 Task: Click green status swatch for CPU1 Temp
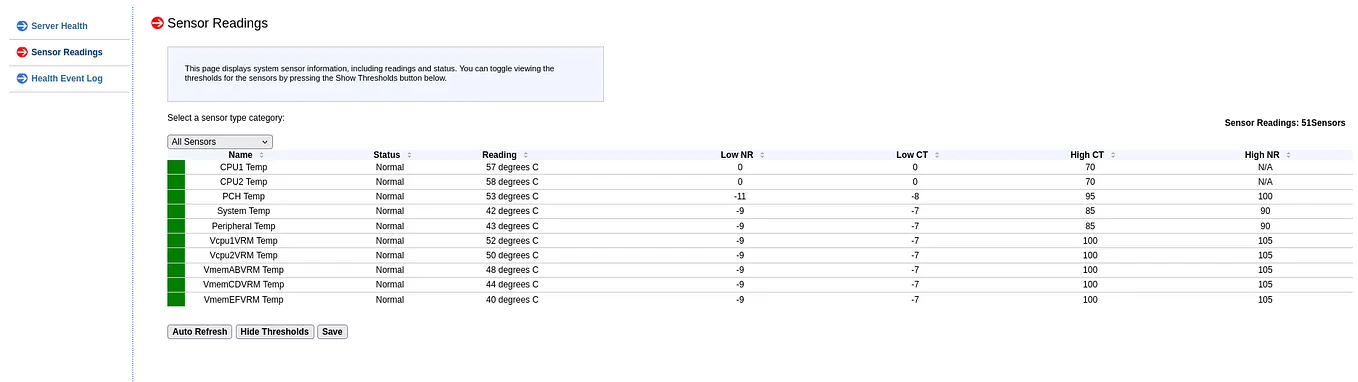[176, 167]
